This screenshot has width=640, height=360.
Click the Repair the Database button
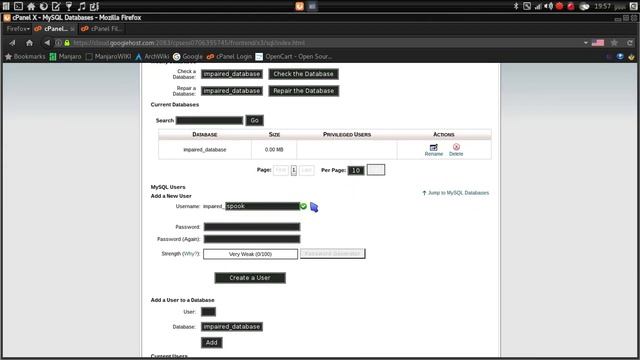click(303, 91)
